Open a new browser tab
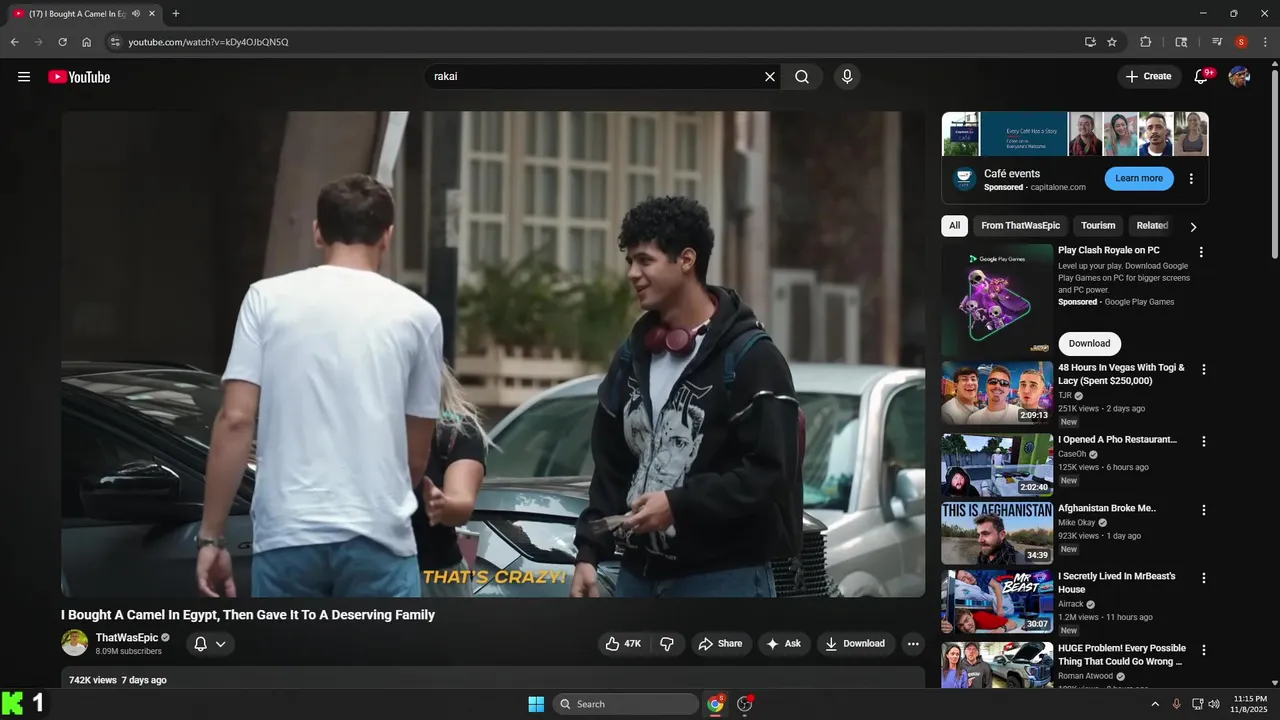 click(176, 14)
